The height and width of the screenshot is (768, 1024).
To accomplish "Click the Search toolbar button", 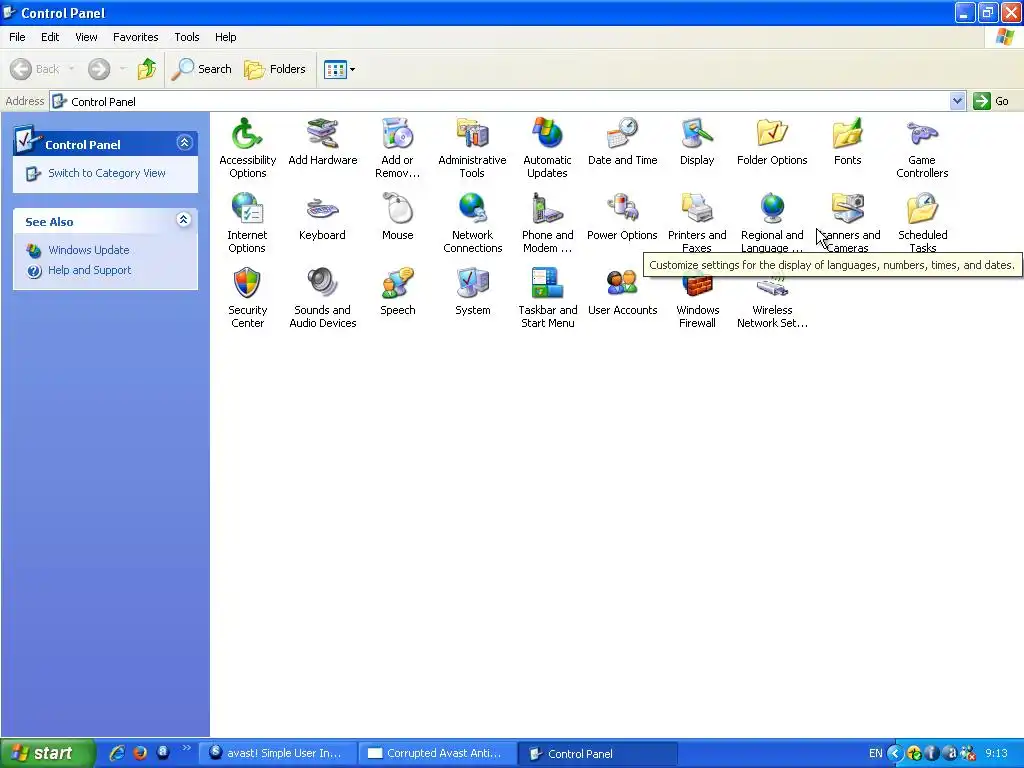I will (201, 69).
